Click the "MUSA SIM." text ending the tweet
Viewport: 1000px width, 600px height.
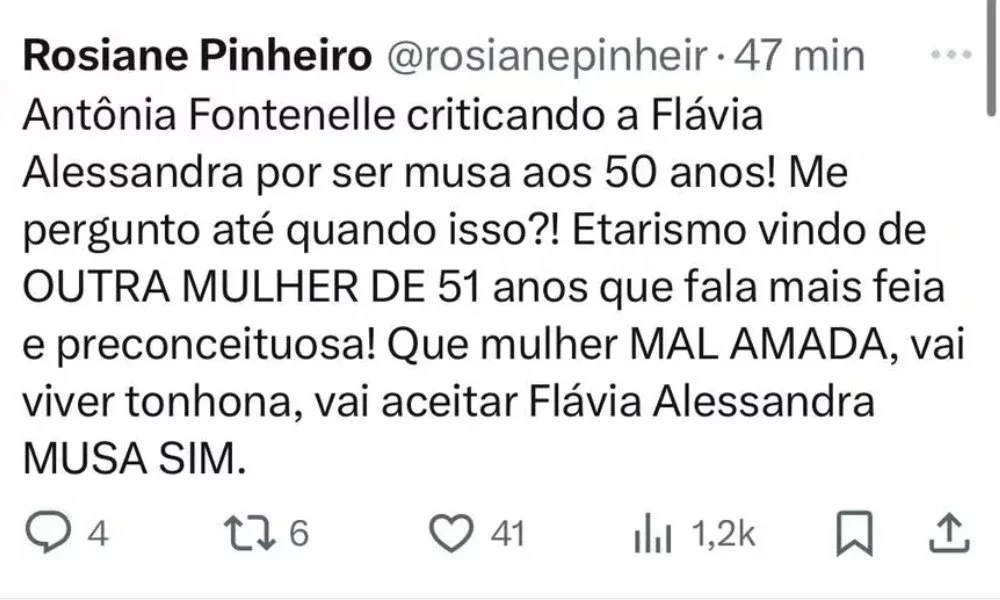point(132,459)
